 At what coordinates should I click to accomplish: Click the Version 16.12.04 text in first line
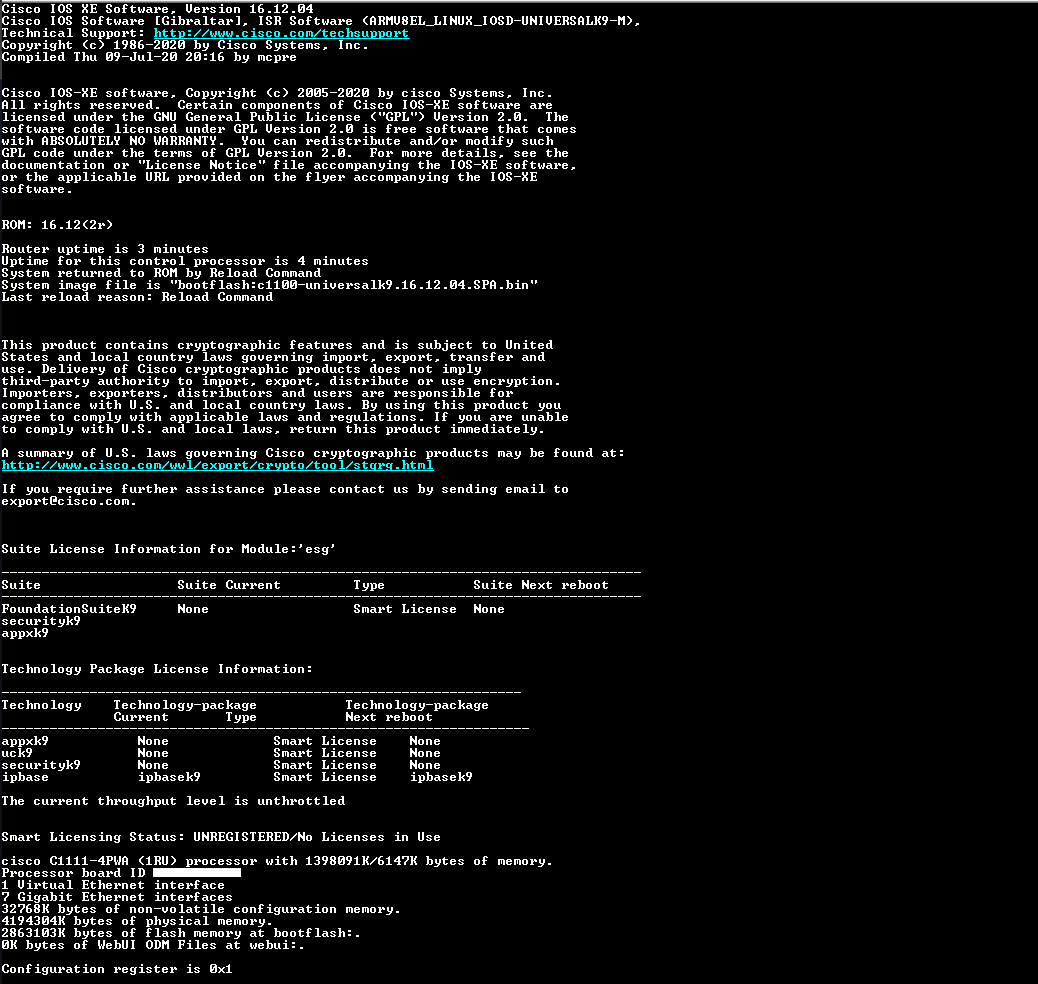pyautogui.click(x=250, y=9)
